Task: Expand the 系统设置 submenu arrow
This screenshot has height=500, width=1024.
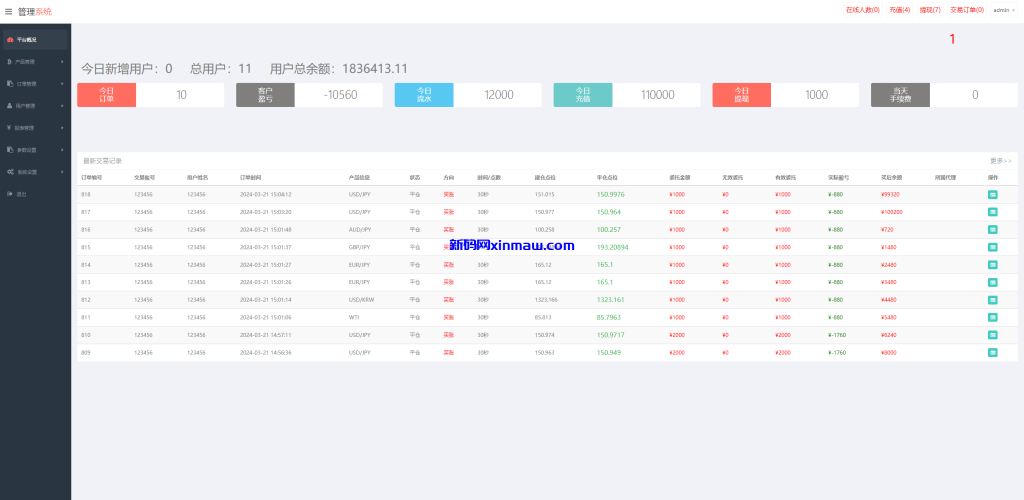Action: tap(62, 172)
